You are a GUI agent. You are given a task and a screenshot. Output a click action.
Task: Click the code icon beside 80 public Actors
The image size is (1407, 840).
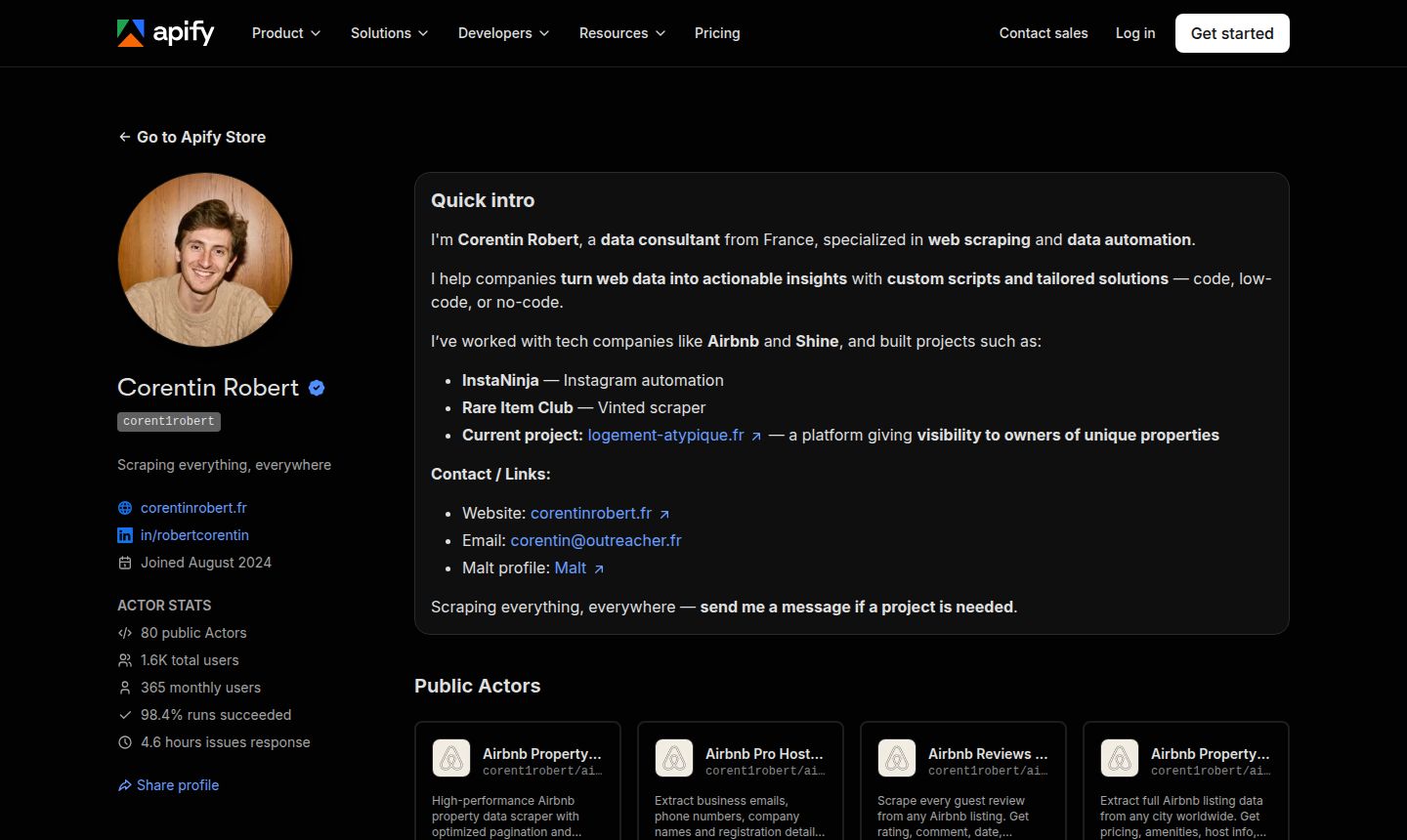(x=125, y=633)
